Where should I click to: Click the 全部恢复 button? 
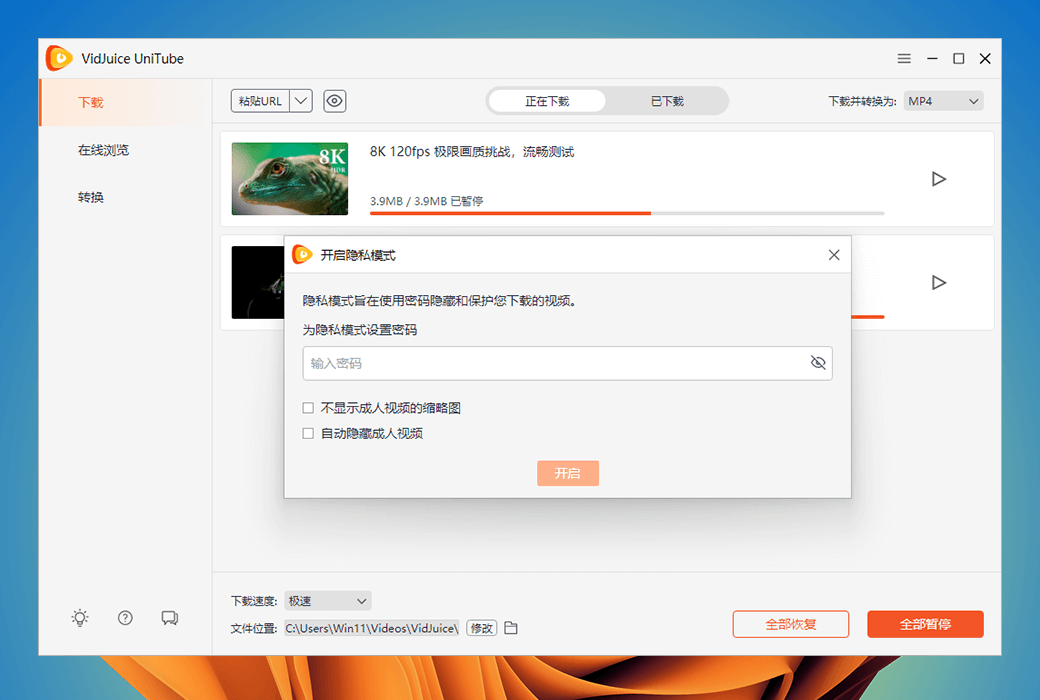[x=791, y=624]
